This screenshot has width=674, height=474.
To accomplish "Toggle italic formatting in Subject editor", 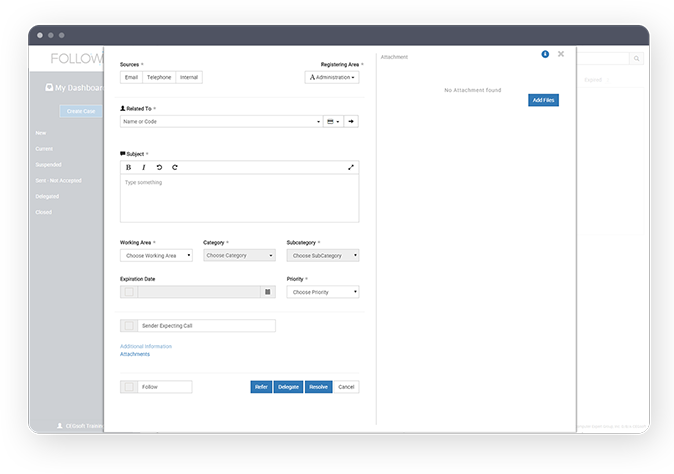I will [144, 167].
